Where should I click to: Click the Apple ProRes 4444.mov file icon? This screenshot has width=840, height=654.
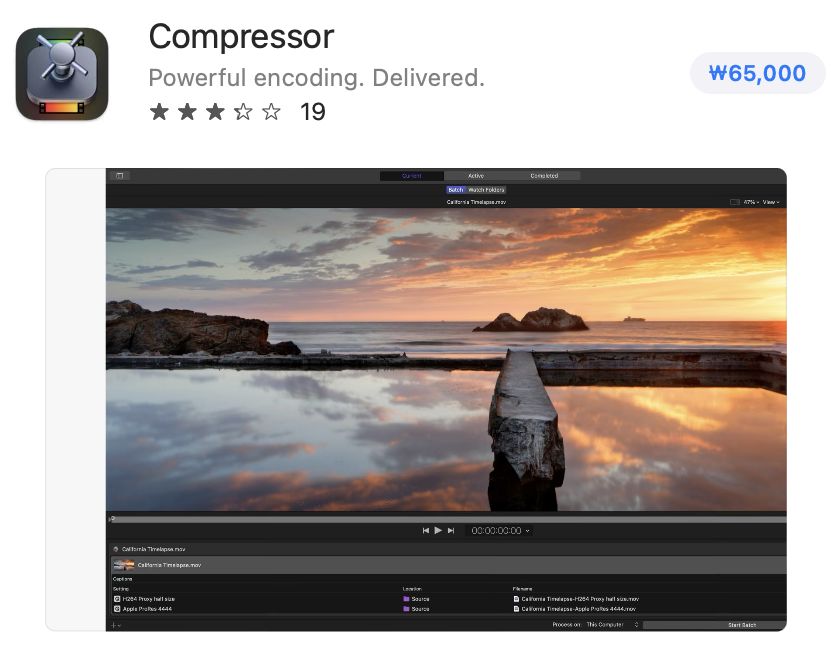pyautogui.click(x=516, y=608)
